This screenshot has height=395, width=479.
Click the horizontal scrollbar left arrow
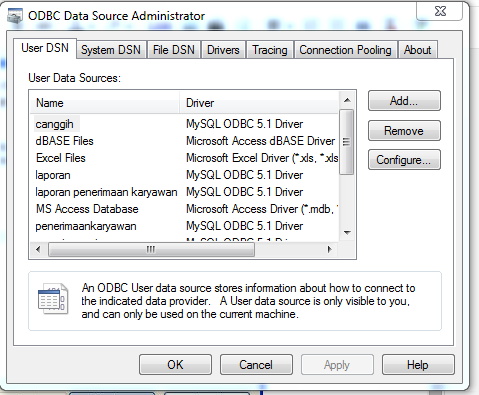point(38,249)
